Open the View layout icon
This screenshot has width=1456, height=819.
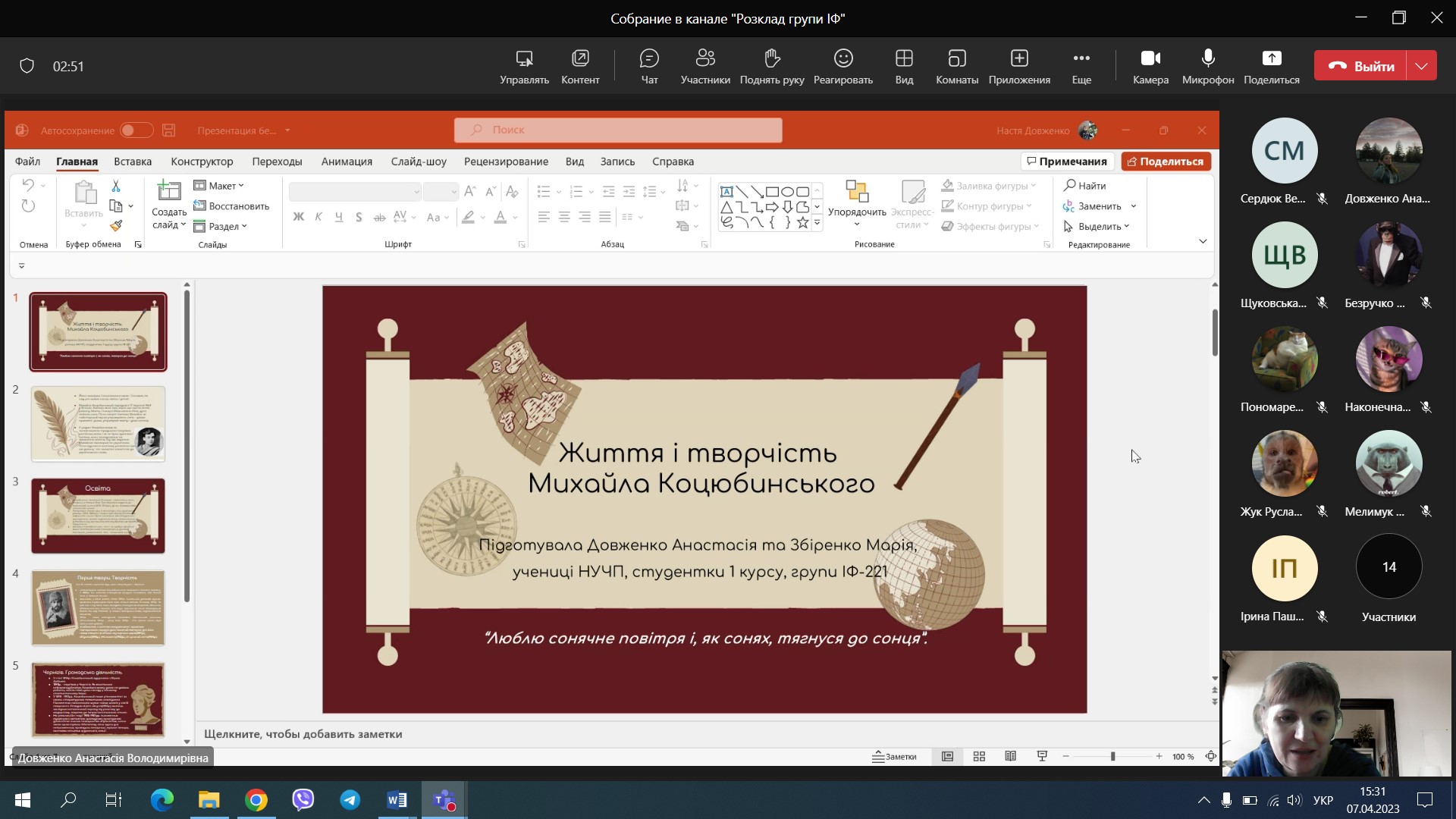[x=904, y=58]
